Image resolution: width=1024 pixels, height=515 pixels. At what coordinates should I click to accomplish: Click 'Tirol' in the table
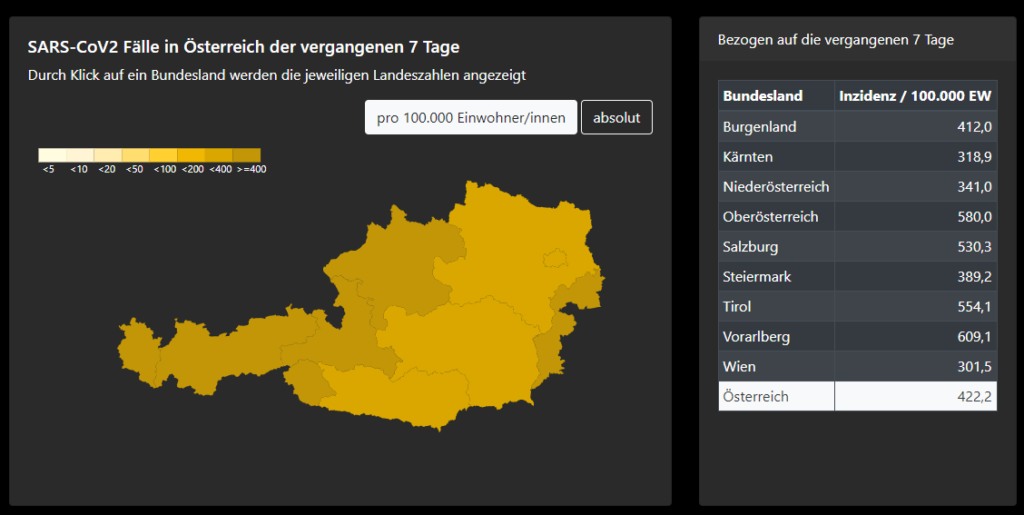[x=737, y=307]
